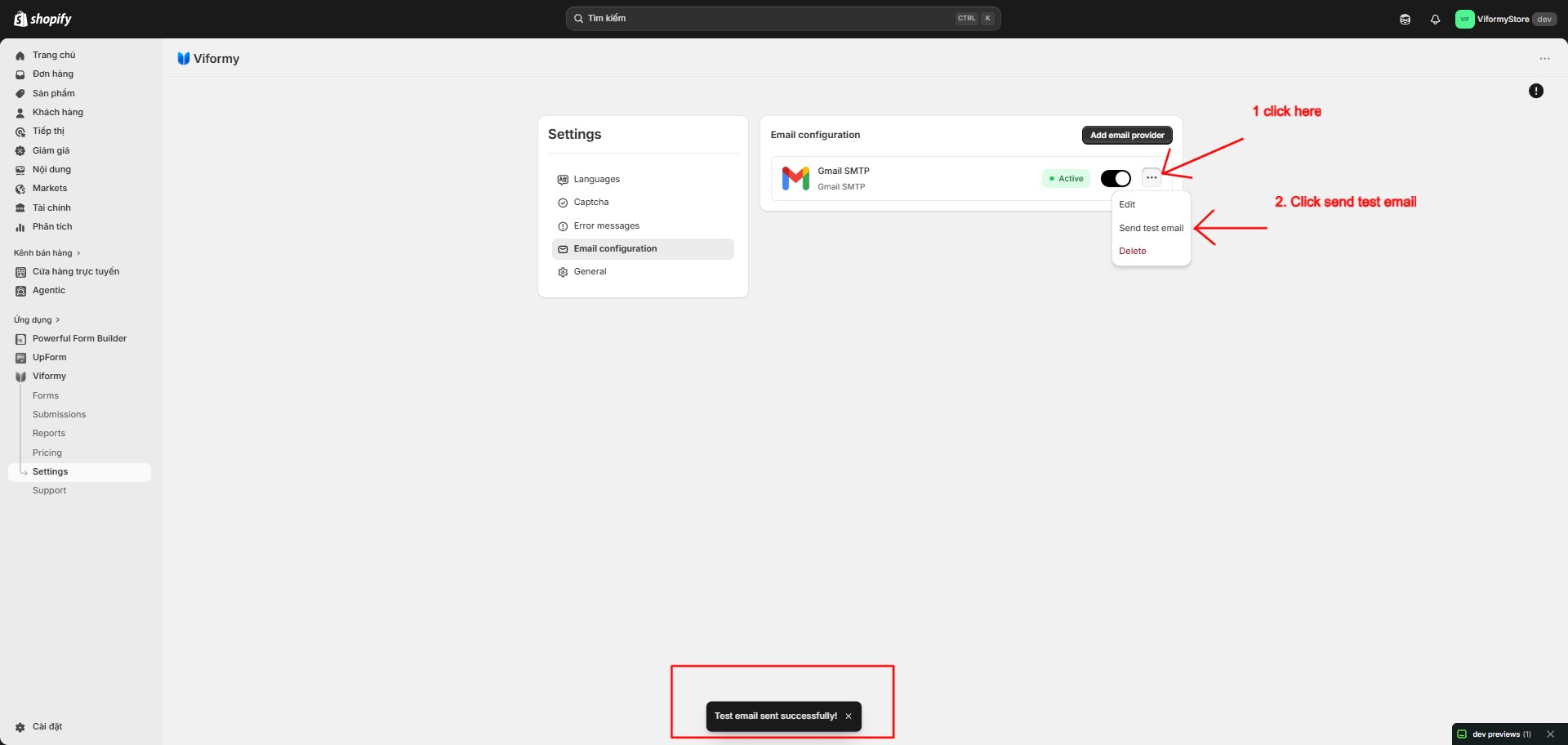Screen dimensions: 1568x745
Task: Select the Email configuration tab
Action: (643, 248)
